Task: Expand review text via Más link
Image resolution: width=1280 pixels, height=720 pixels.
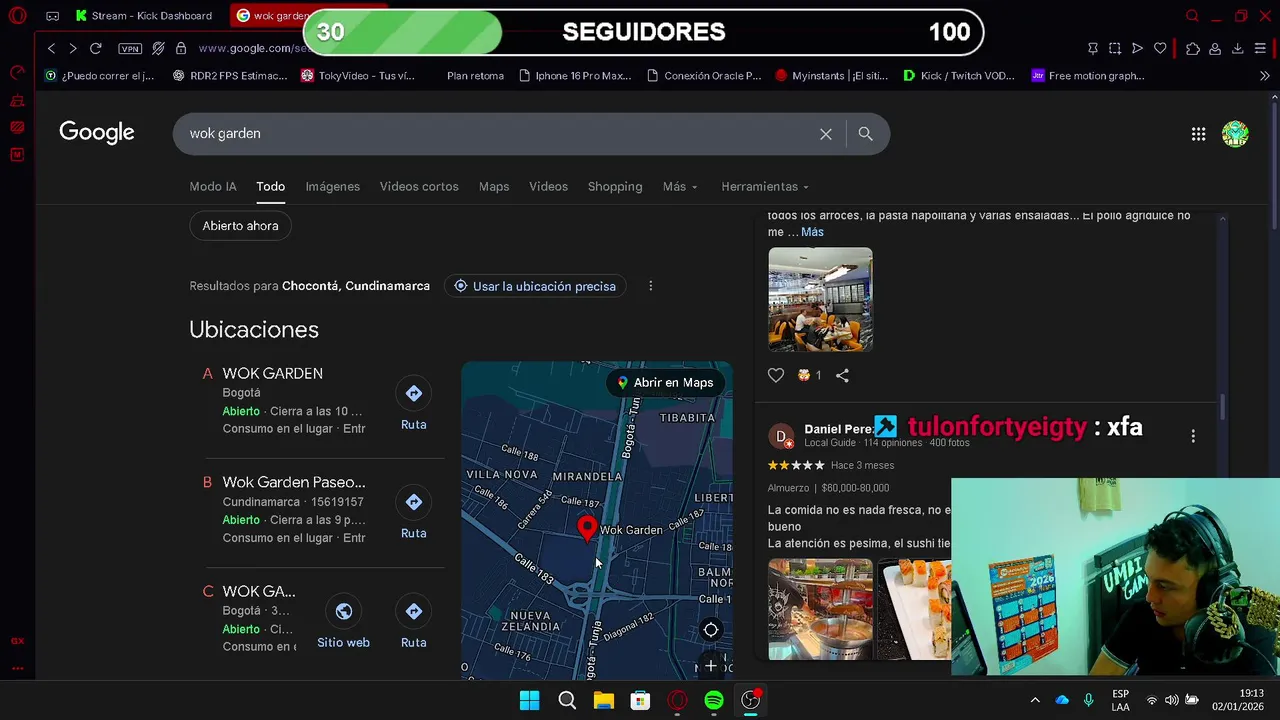Action: (x=812, y=232)
